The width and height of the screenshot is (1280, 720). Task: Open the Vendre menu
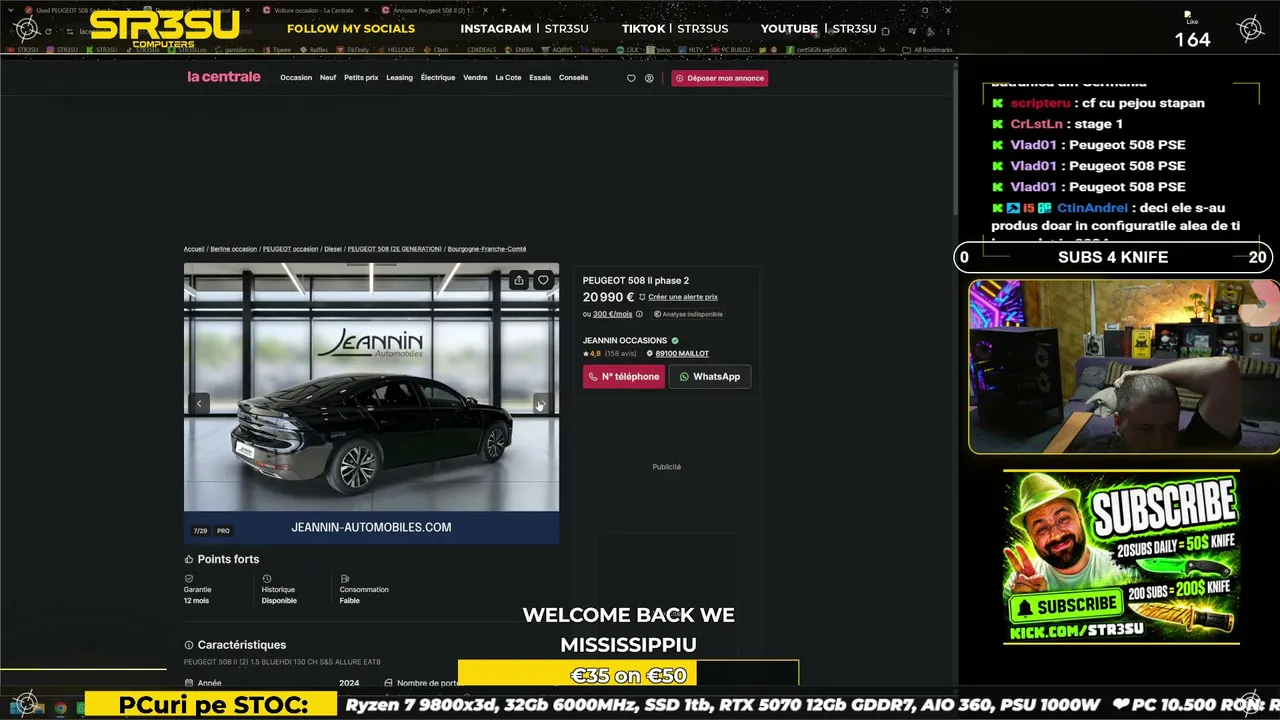[475, 78]
